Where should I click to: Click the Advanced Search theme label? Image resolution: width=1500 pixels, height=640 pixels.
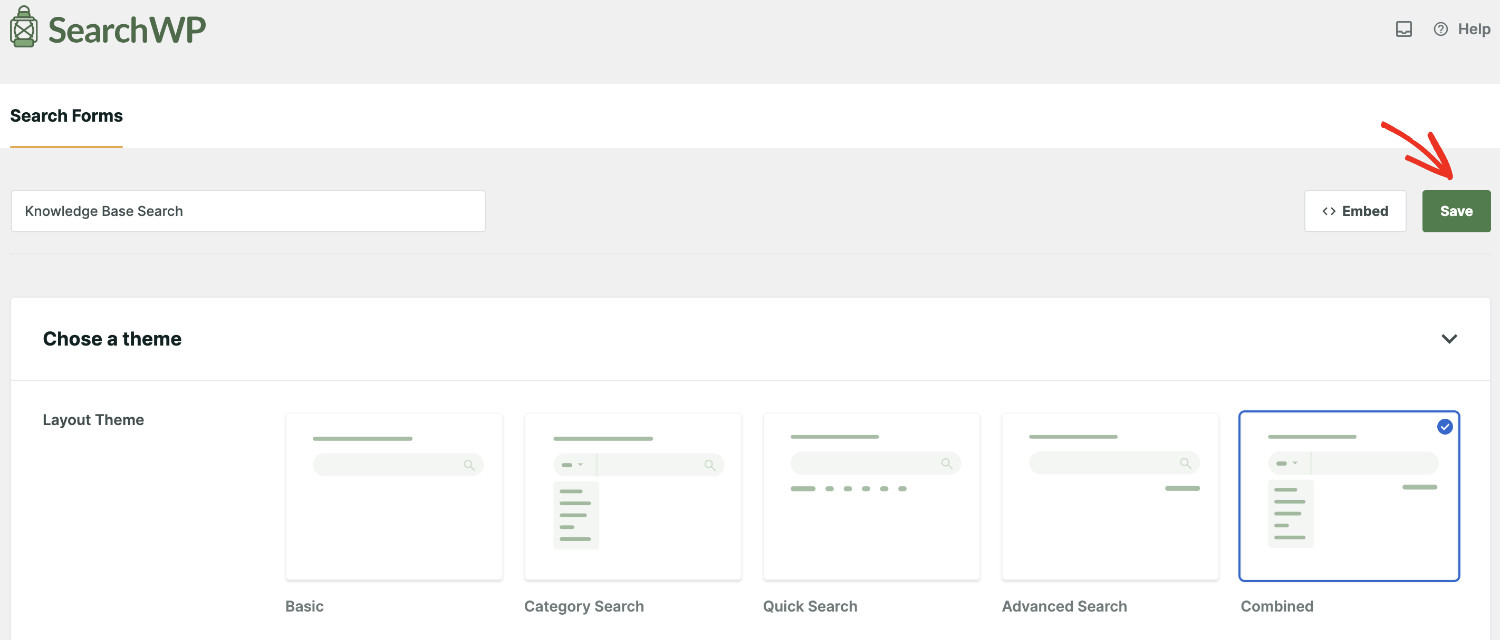pyautogui.click(x=1064, y=606)
